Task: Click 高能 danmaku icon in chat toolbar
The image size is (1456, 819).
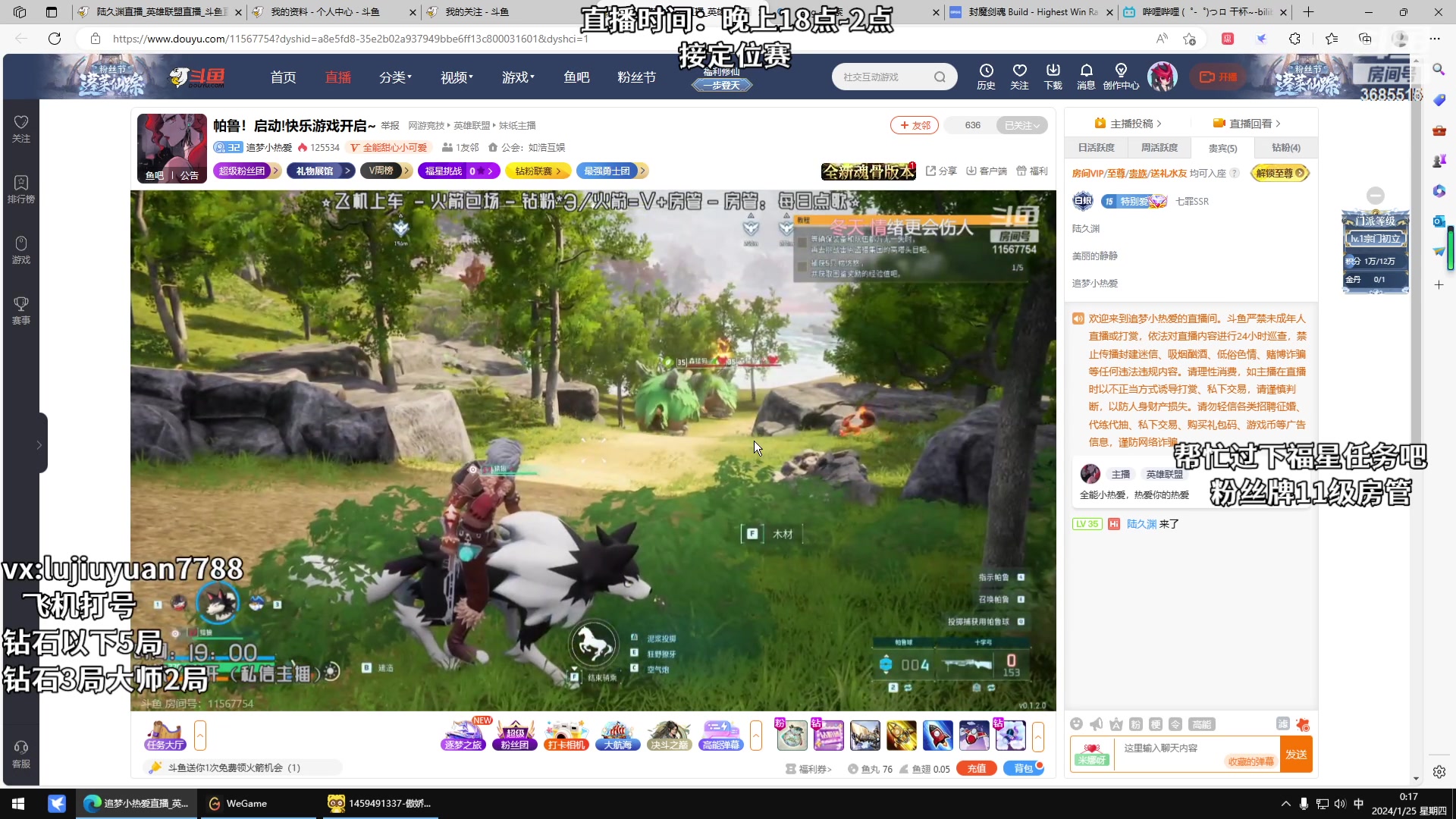Action: pyautogui.click(x=1201, y=724)
